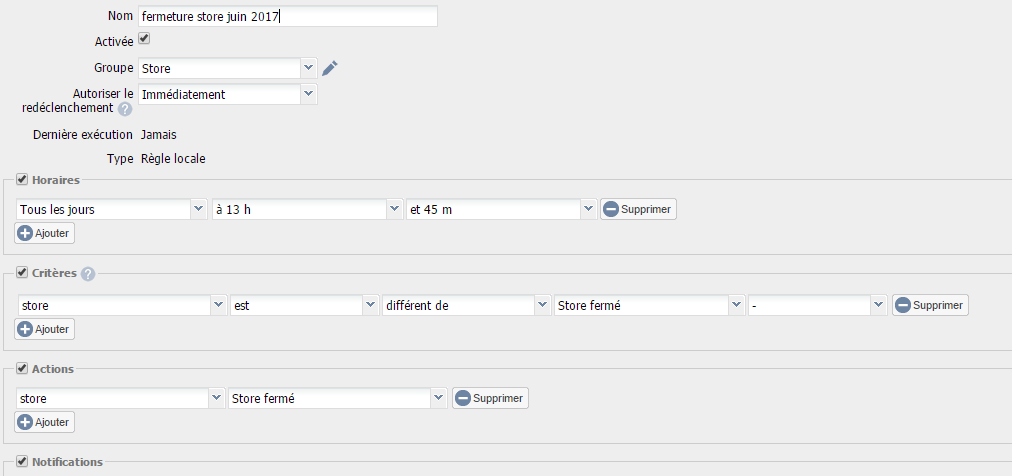The height and width of the screenshot is (476, 1012).
Task: Add a new action under Actions
Action: [x=45, y=422]
